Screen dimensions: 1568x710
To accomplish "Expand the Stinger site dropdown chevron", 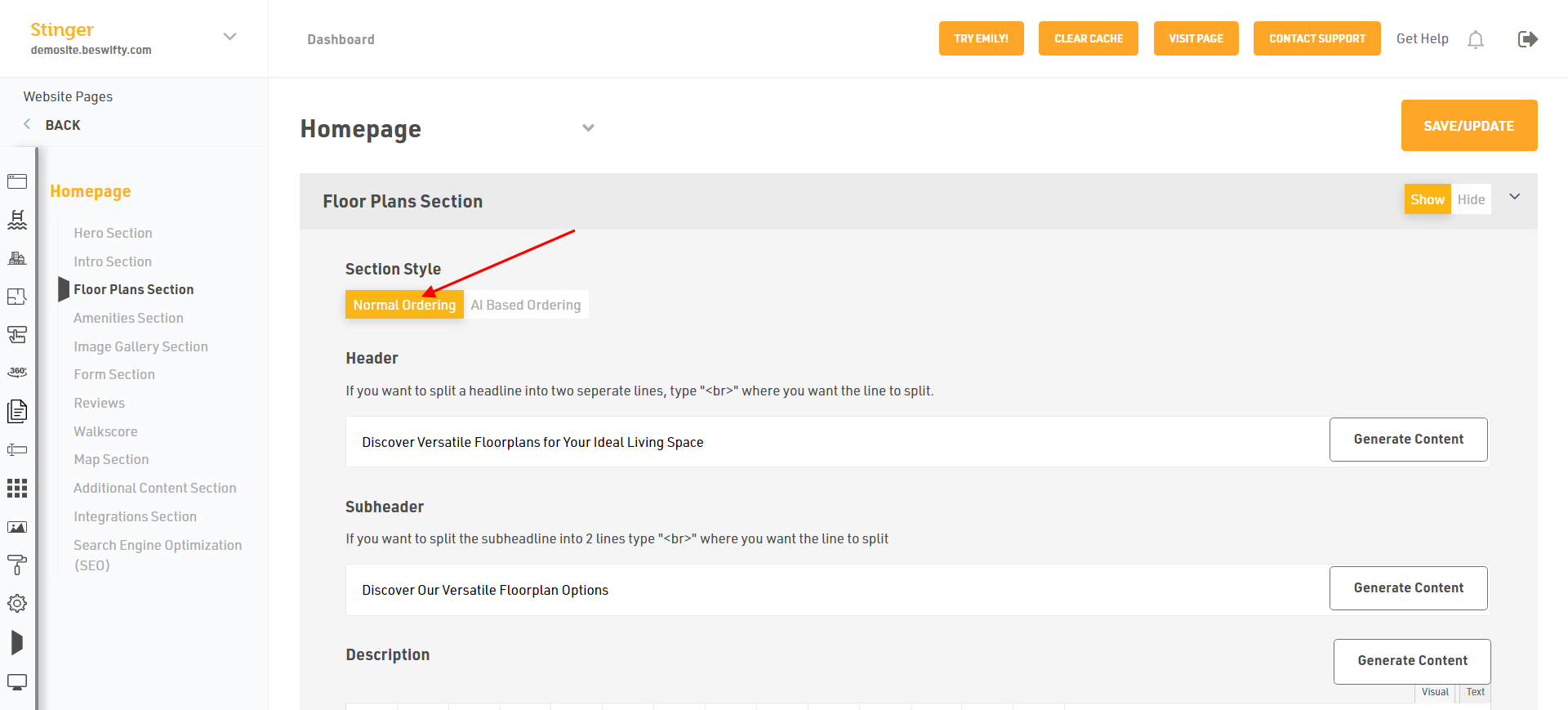I will [230, 37].
